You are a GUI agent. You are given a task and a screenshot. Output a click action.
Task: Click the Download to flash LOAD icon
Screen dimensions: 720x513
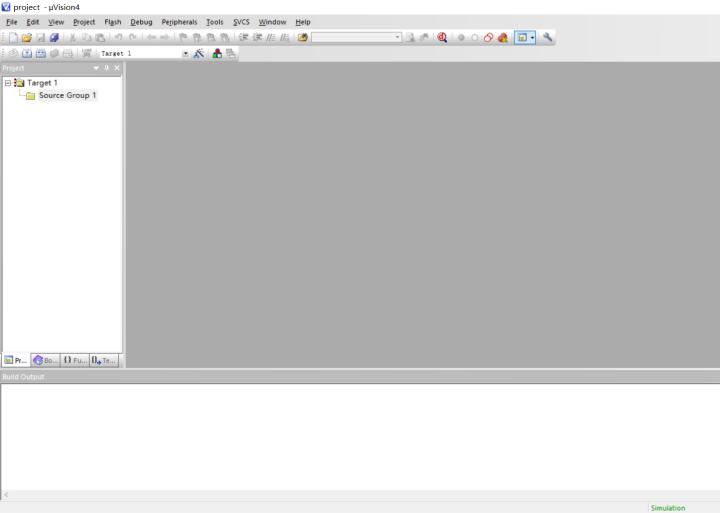point(86,53)
